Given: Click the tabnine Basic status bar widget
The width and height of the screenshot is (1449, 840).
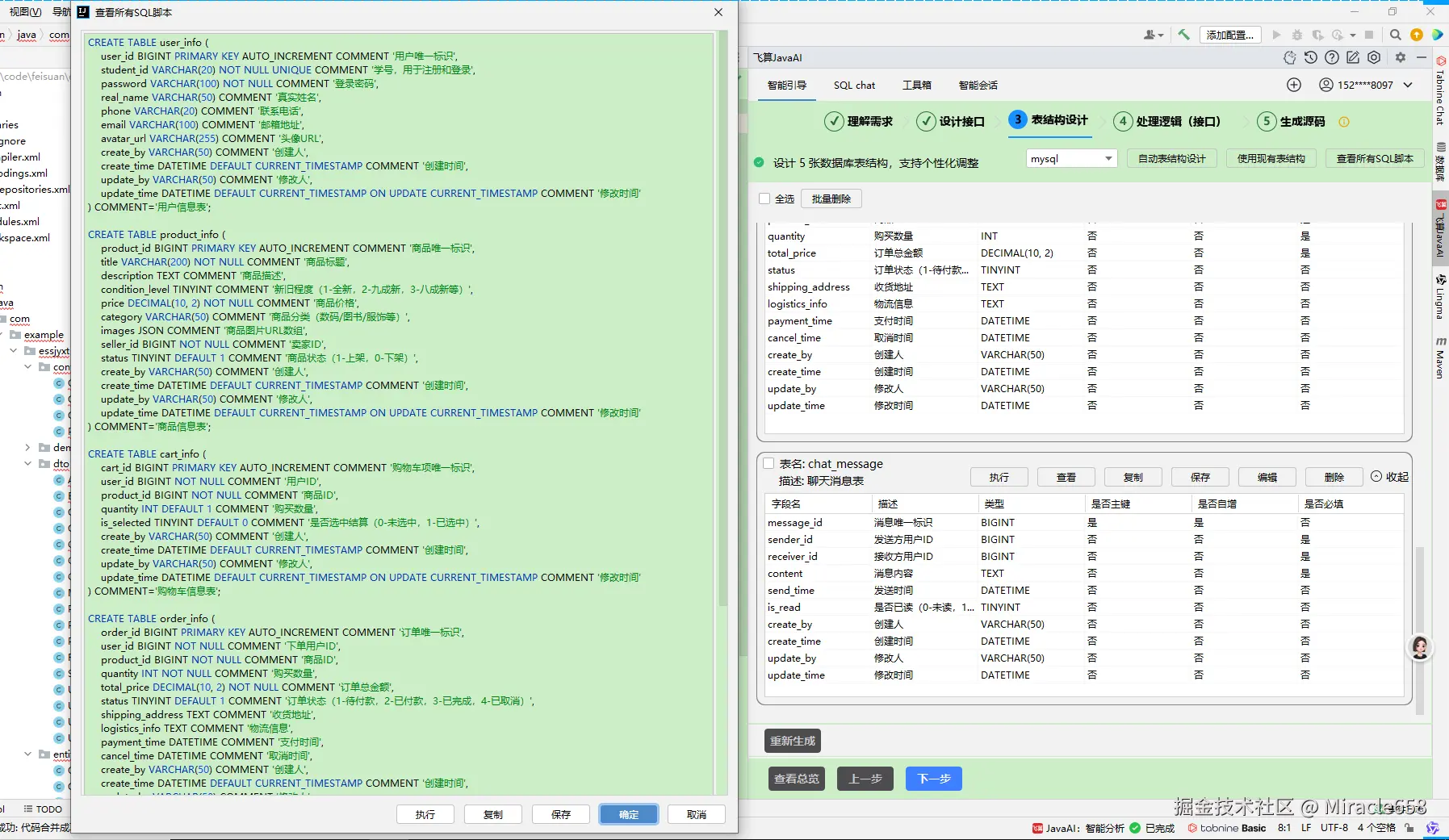Looking at the screenshot, I should 1226,828.
